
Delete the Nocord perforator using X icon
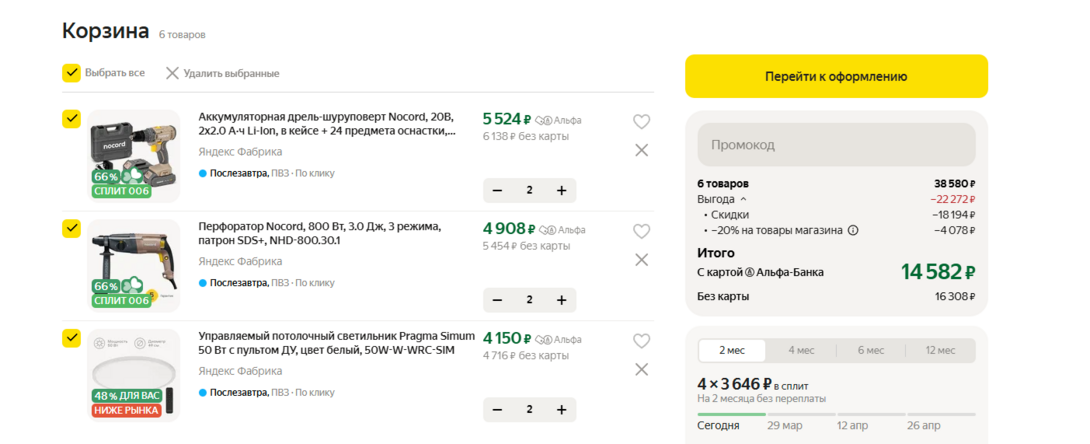[641, 260]
